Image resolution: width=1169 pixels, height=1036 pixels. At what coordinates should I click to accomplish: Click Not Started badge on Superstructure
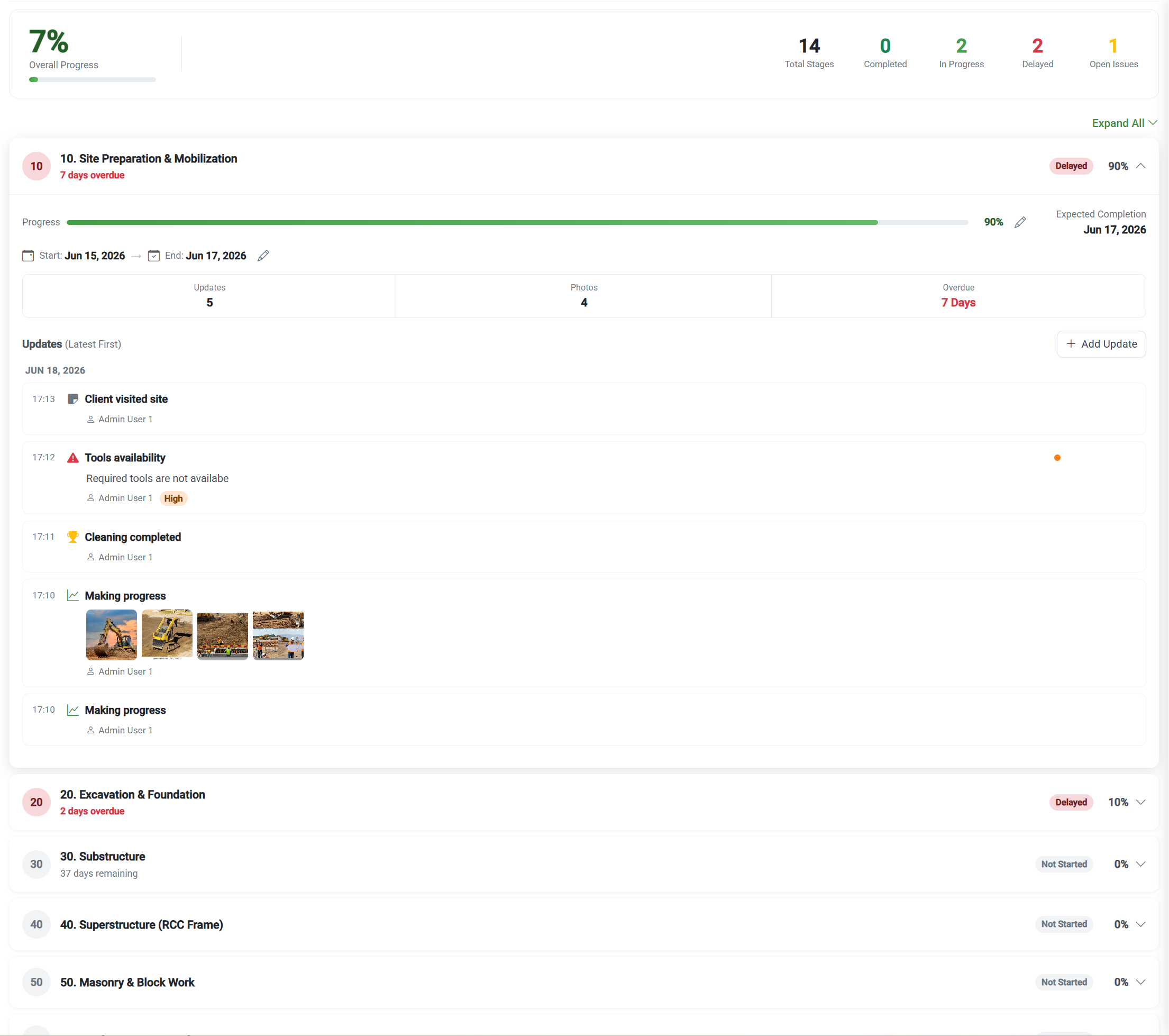click(x=1064, y=924)
